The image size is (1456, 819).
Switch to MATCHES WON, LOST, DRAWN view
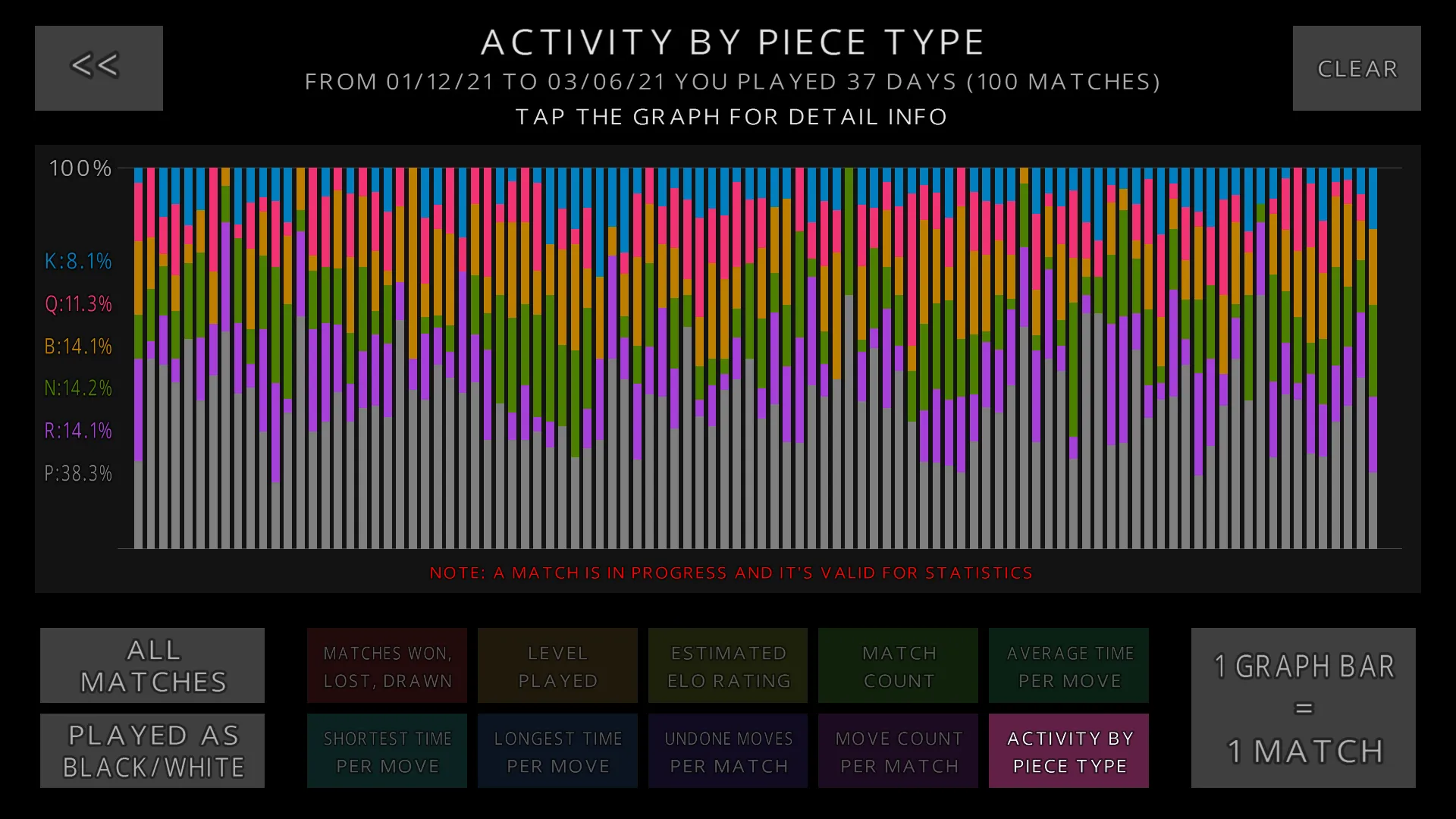click(387, 666)
